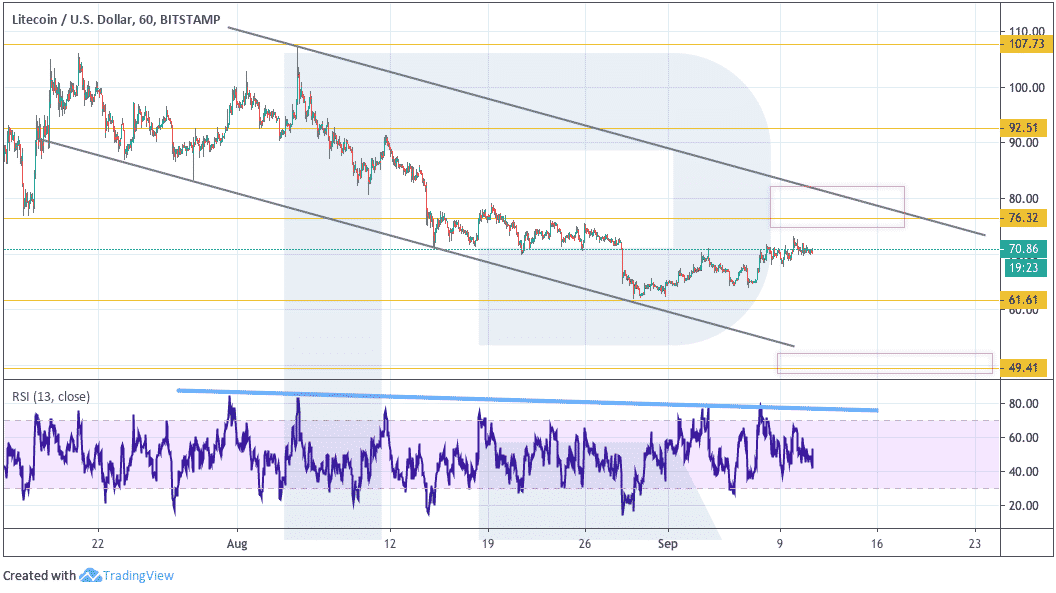1056x593 pixels.
Task: Click the 19:23 countdown timer label
Action: click(x=1024, y=268)
